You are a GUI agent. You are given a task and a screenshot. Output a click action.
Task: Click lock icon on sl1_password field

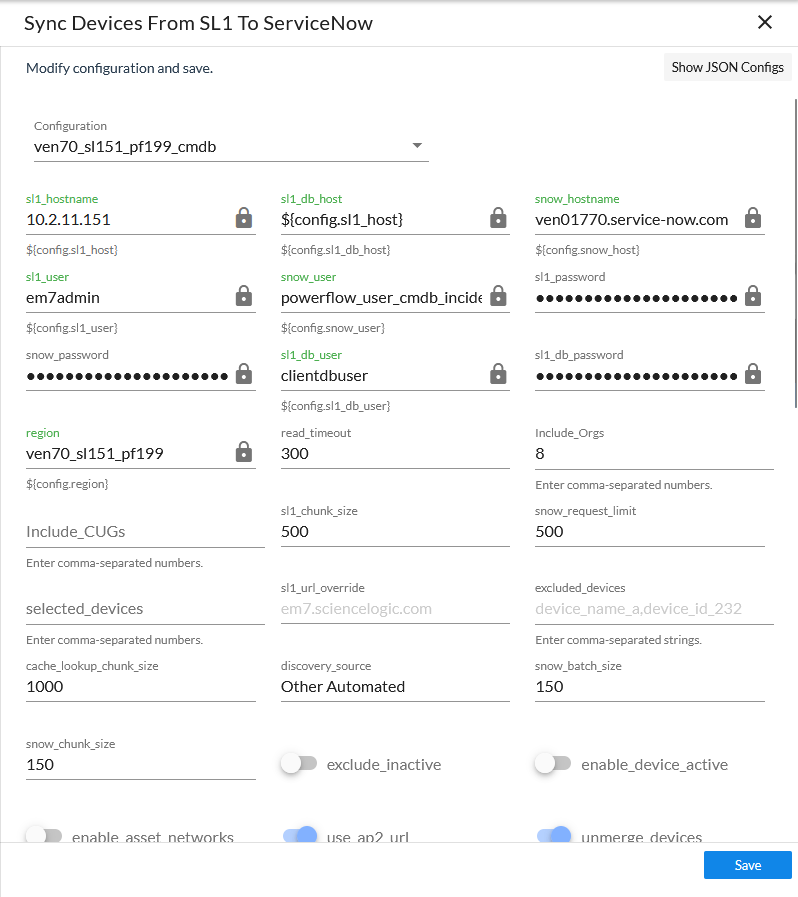753,297
